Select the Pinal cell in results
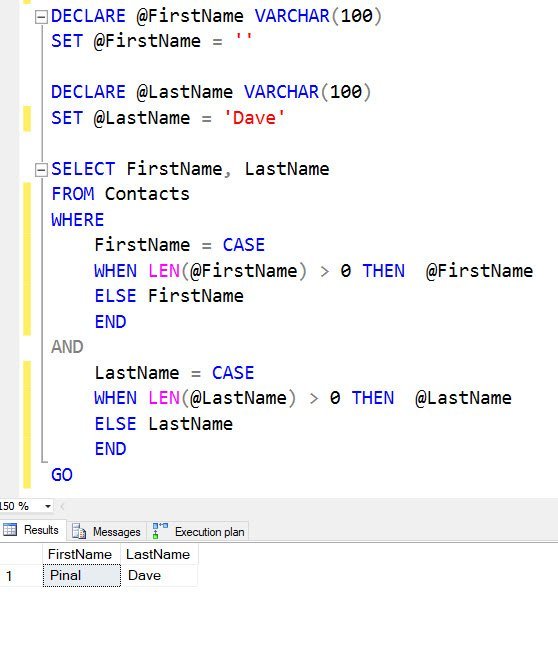The image size is (558, 663). [82, 575]
